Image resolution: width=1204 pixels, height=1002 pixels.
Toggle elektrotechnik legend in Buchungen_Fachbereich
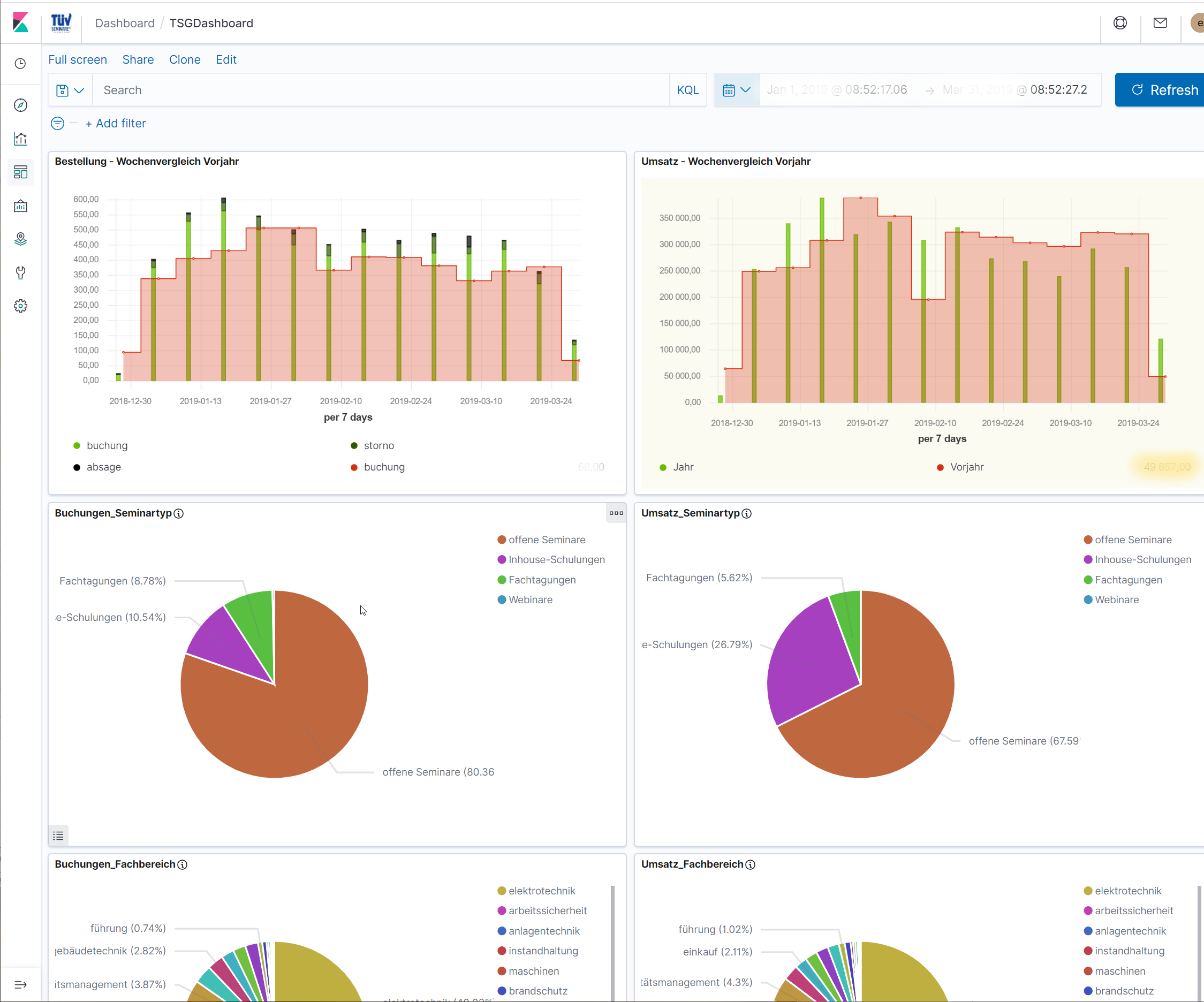(536, 891)
